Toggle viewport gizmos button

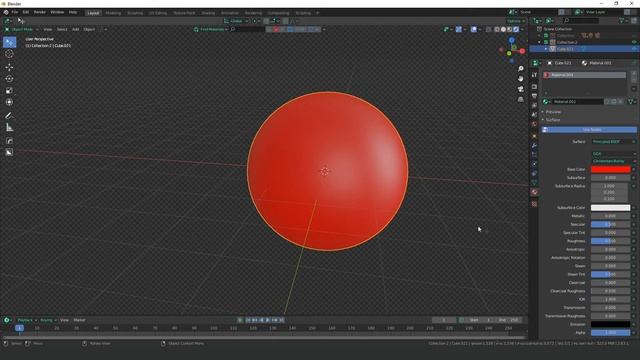coord(459,29)
